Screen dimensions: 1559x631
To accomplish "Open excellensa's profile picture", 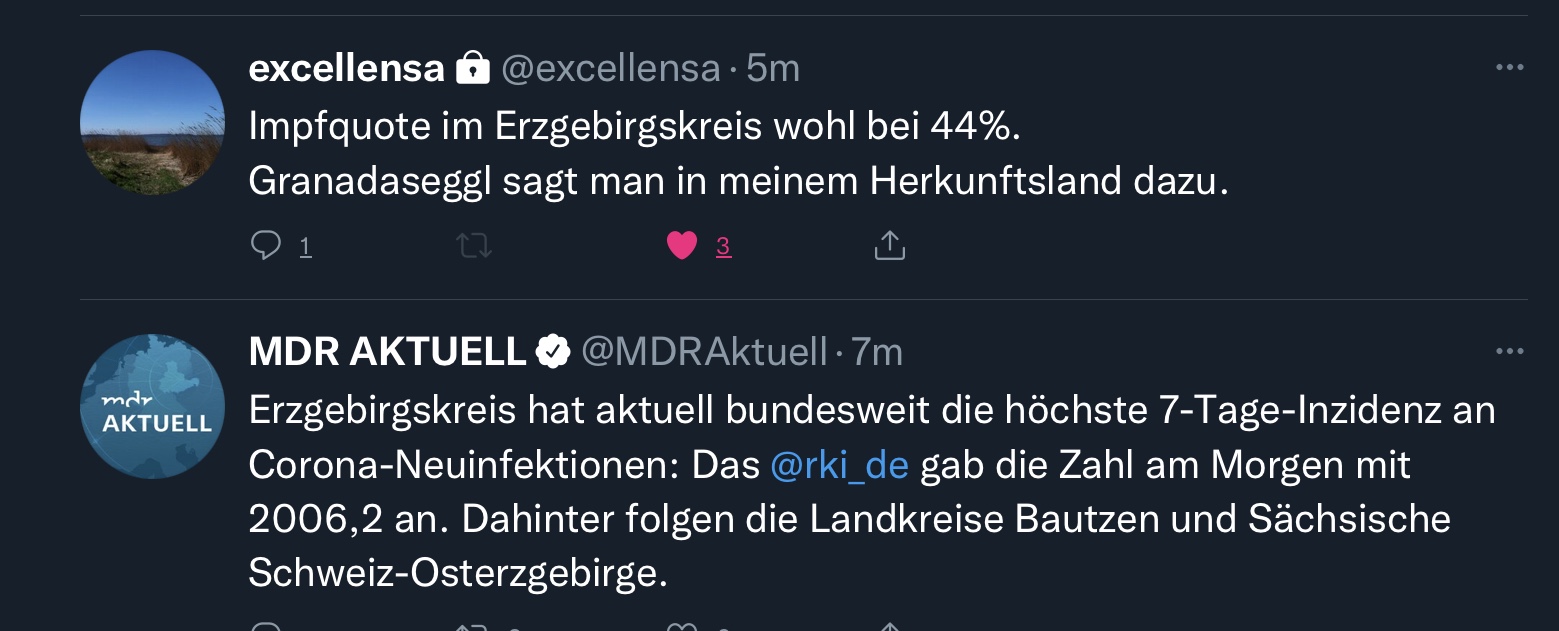I will pos(152,122).
